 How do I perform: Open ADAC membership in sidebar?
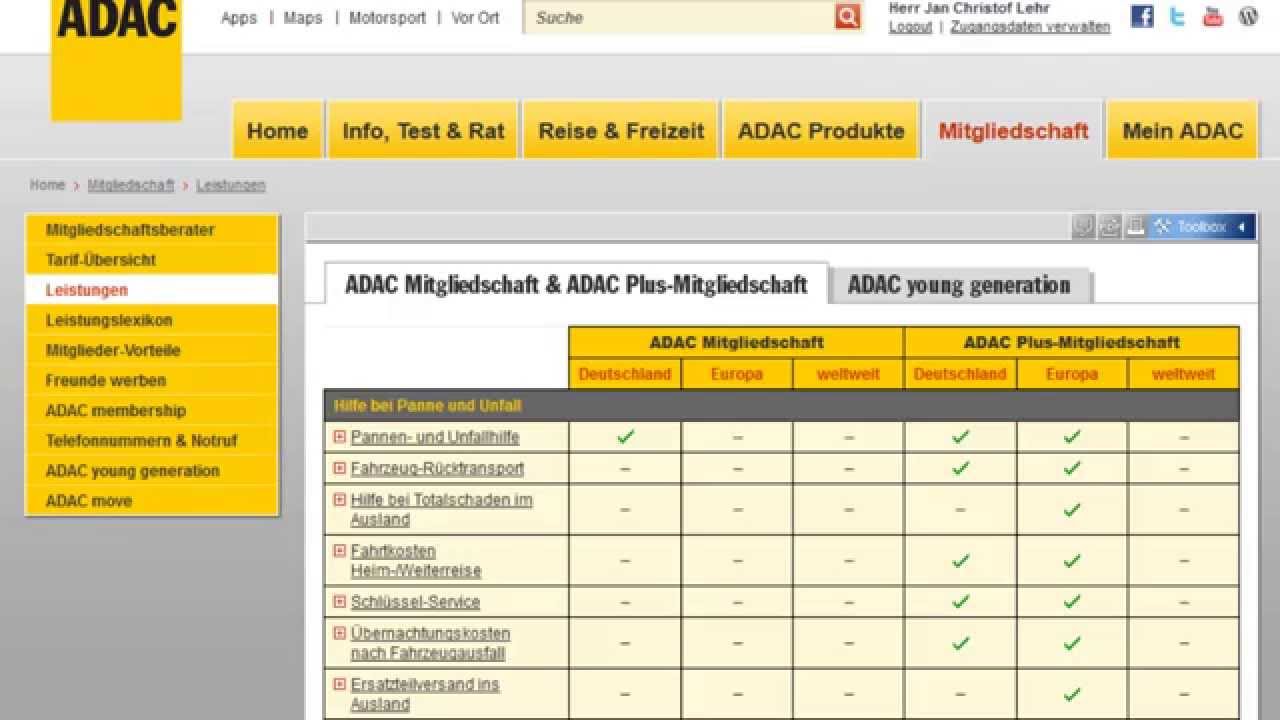[x=152, y=410]
